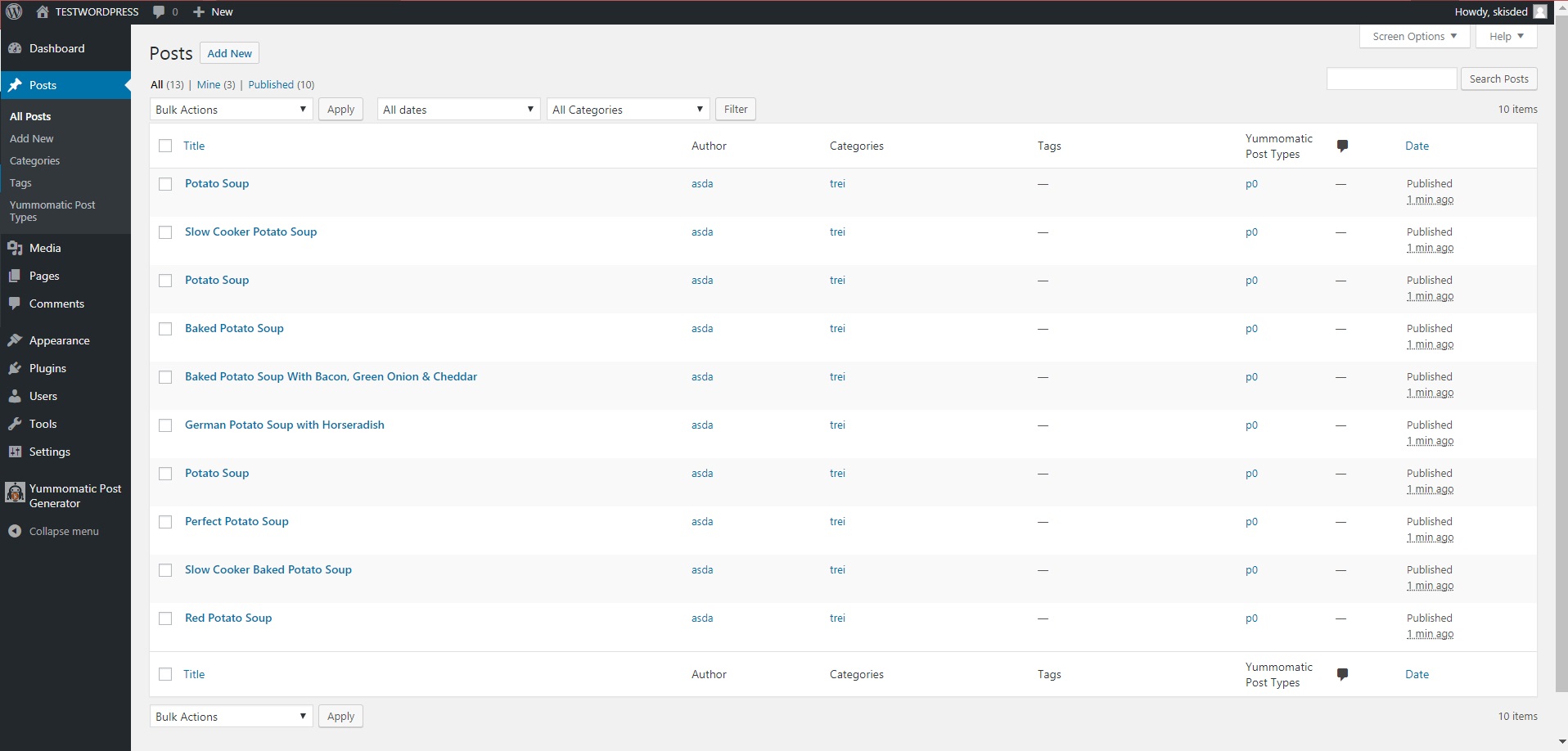Open Yummomatic Post Types submenu item
The width and height of the screenshot is (1568, 751).
point(52,211)
